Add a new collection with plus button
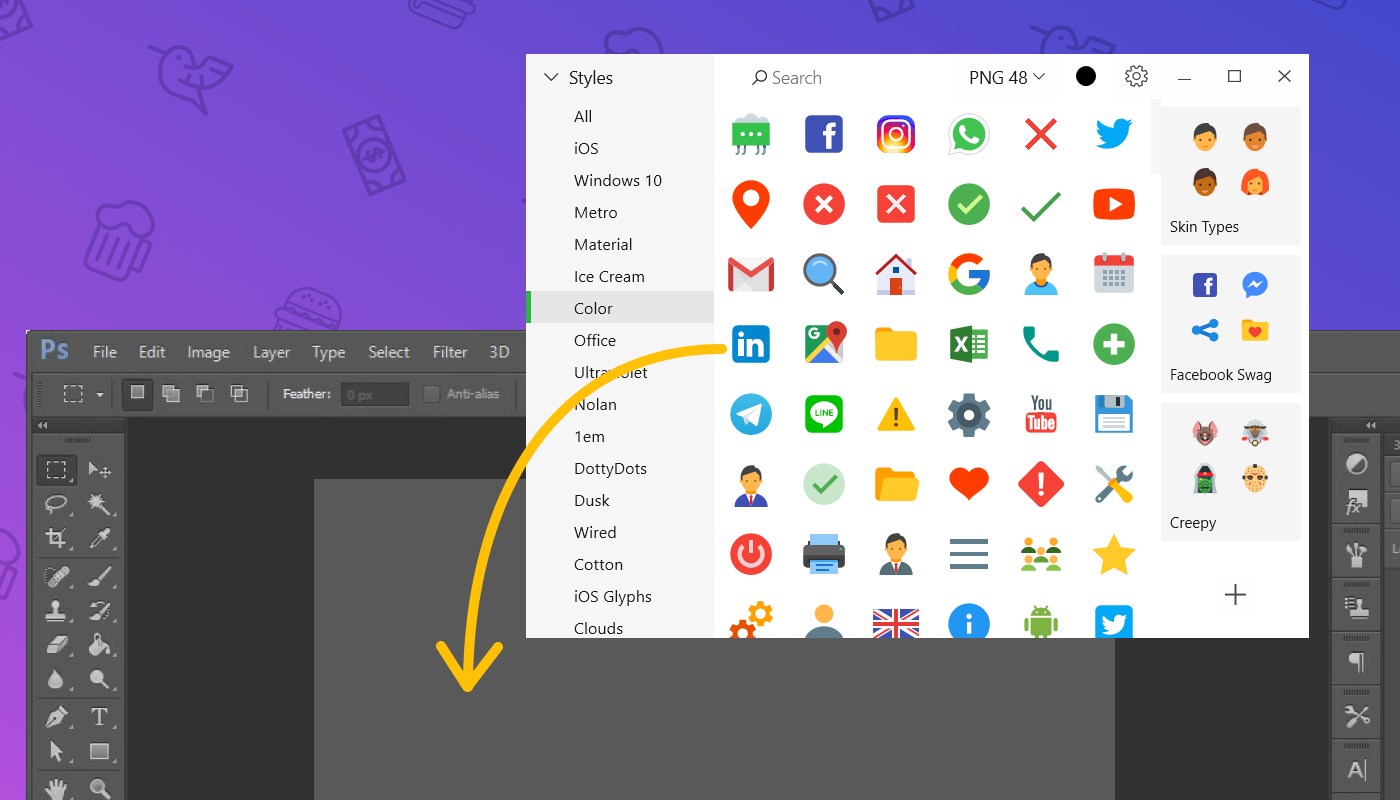Screen dimensions: 1400x800 click(1235, 595)
